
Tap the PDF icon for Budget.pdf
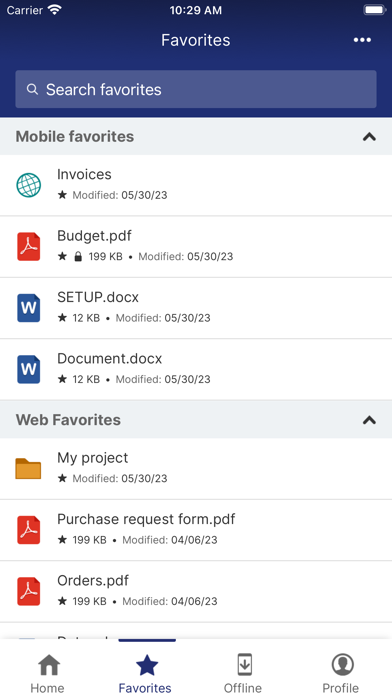pyautogui.click(x=29, y=247)
